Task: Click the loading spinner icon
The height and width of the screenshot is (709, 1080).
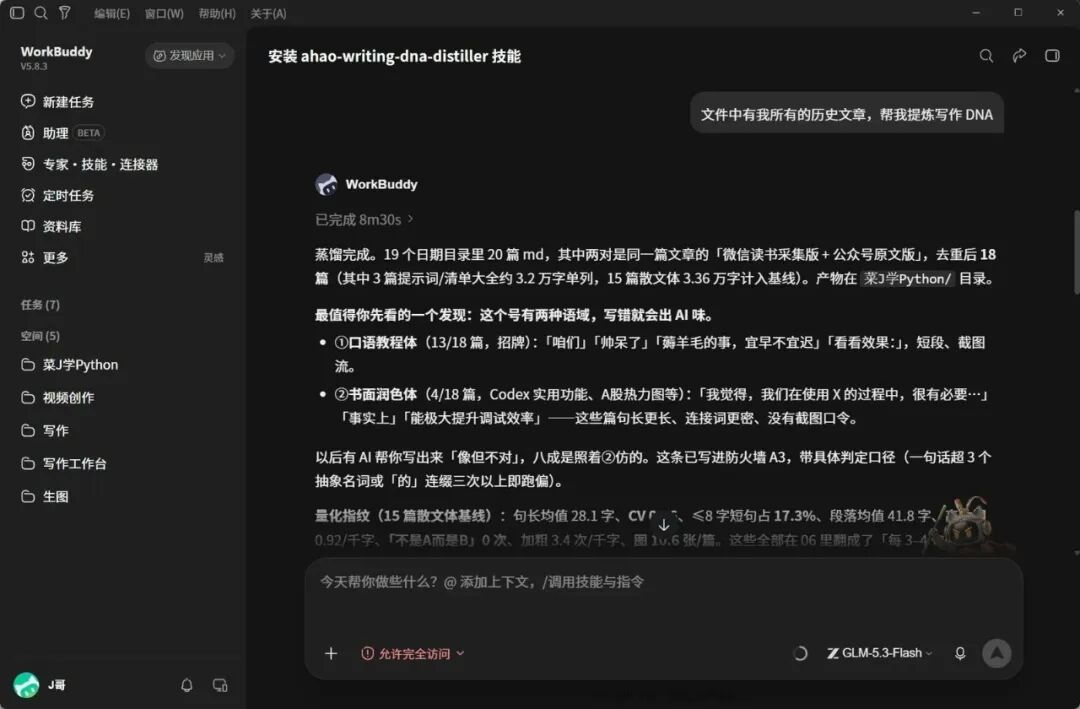Action: click(800, 653)
